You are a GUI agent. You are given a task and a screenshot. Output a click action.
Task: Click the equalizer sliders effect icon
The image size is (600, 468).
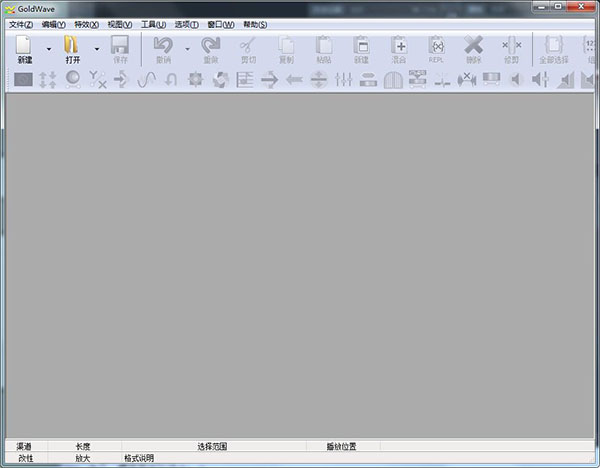pos(344,80)
